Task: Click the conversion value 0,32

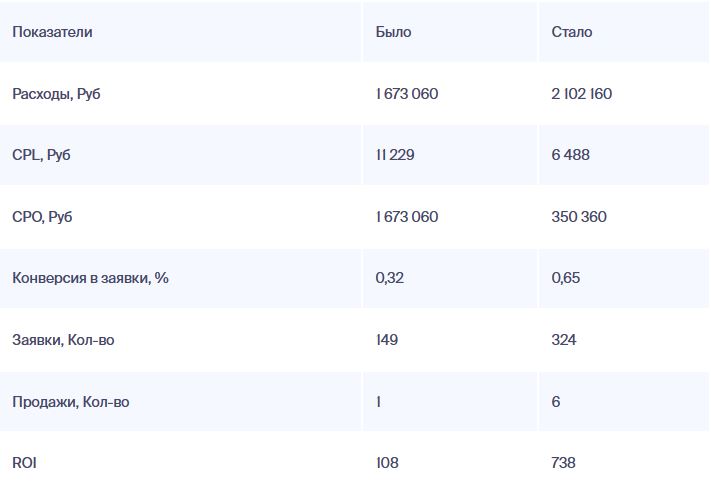Action: click(x=390, y=278)
